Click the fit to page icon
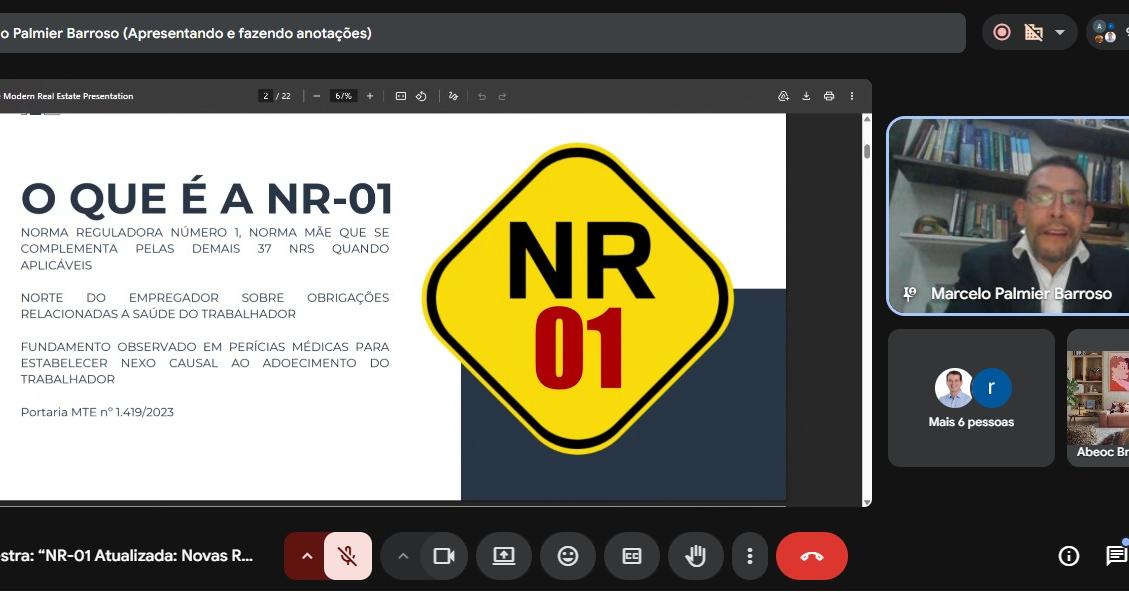This screenshot has width=1129, height=592. tap(401, 96)
